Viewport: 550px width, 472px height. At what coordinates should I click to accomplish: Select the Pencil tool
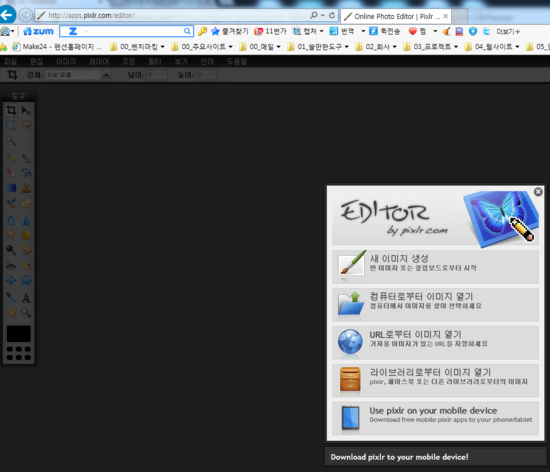11,158
